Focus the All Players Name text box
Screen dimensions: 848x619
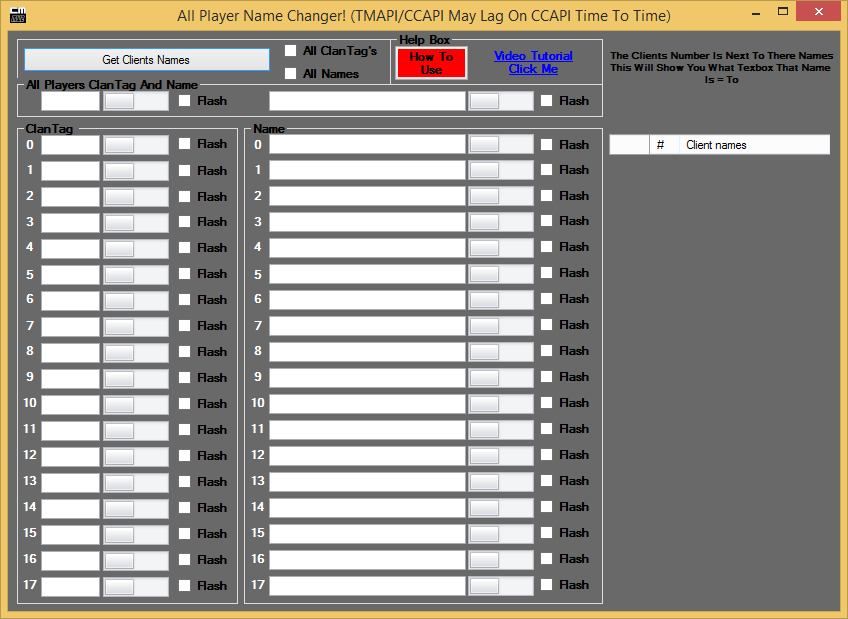tap(367, 101)
